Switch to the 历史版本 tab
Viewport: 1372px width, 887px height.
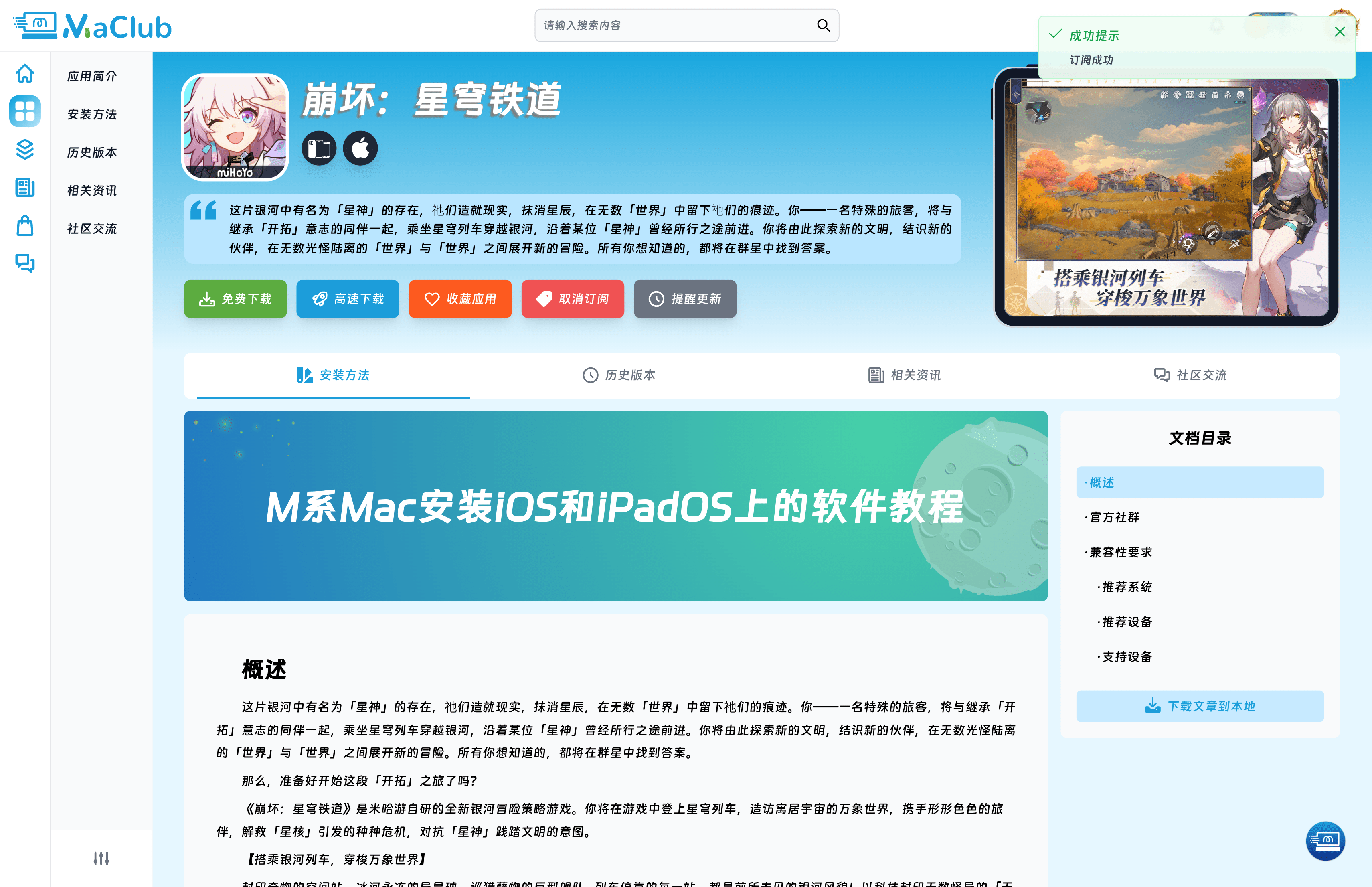click(x=619, y=376)
